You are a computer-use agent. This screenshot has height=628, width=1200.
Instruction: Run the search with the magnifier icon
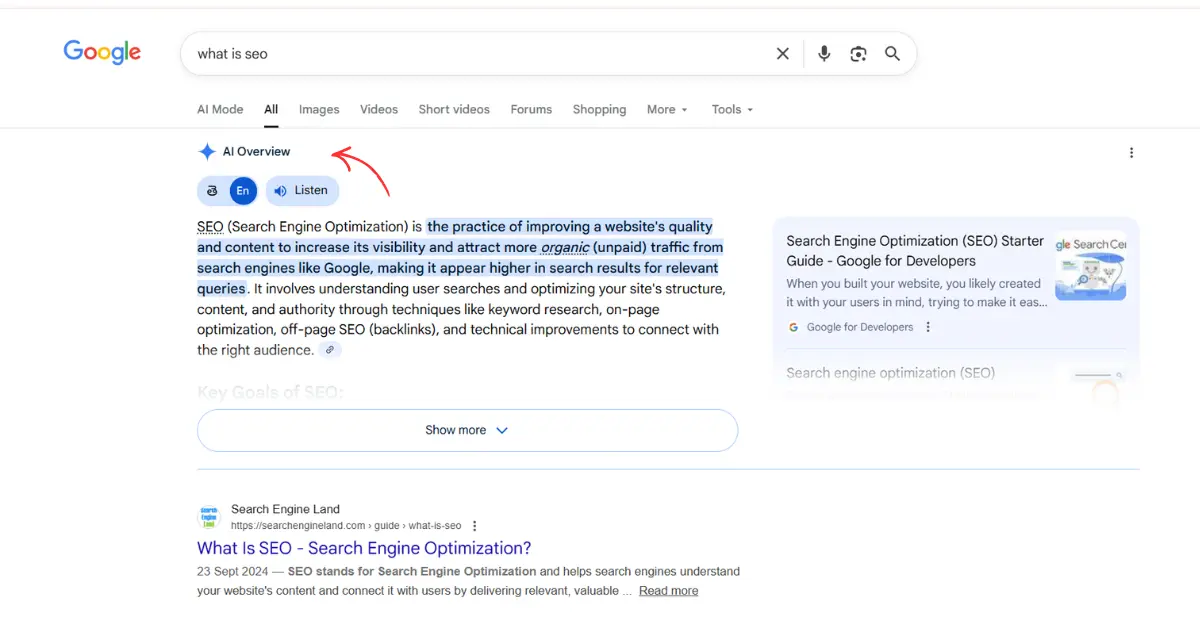click(x=892, y=54)
